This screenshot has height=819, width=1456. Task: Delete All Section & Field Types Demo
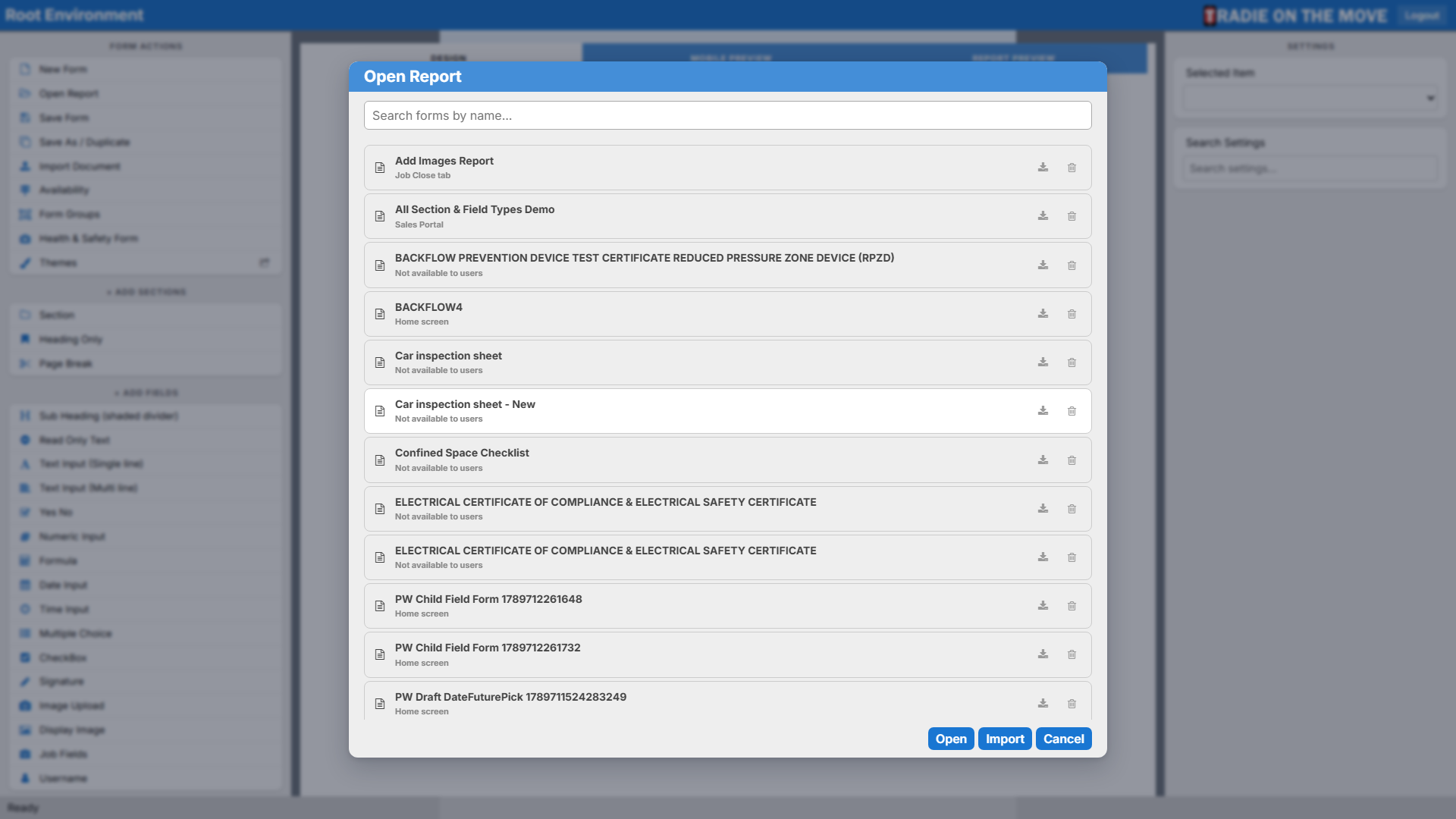click(x=1072, y=216)
